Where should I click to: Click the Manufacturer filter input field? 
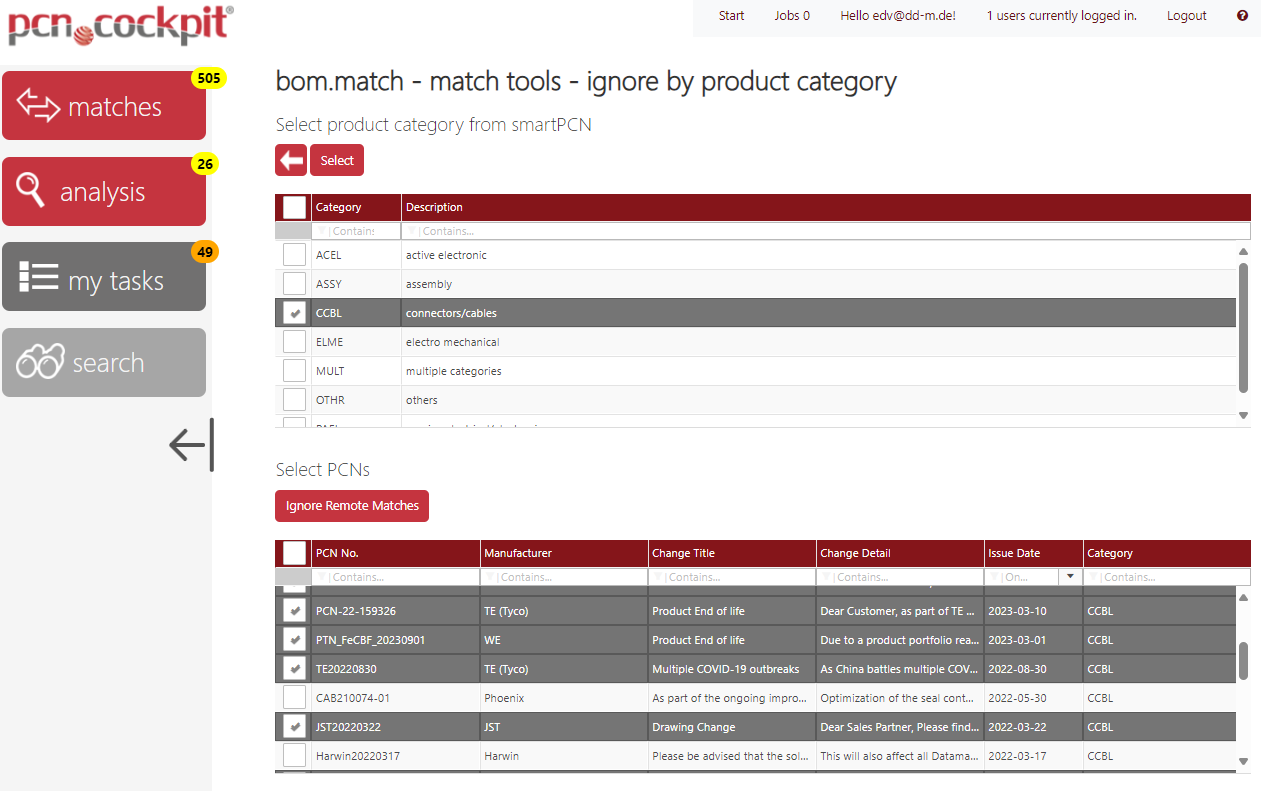click(x=565, y=577)
